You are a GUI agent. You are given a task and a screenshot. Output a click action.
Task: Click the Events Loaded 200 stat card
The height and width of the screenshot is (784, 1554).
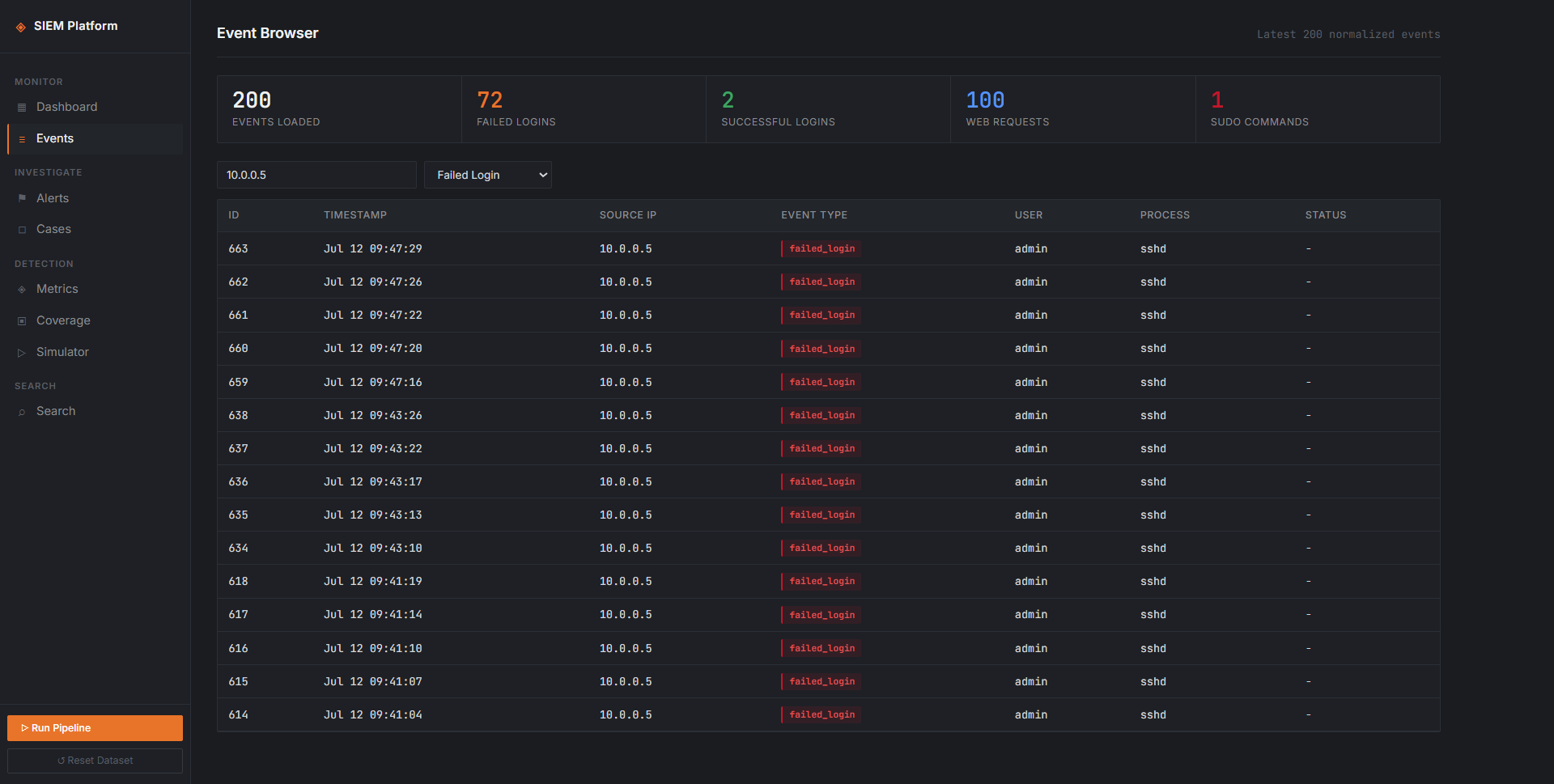click(339, 109)
